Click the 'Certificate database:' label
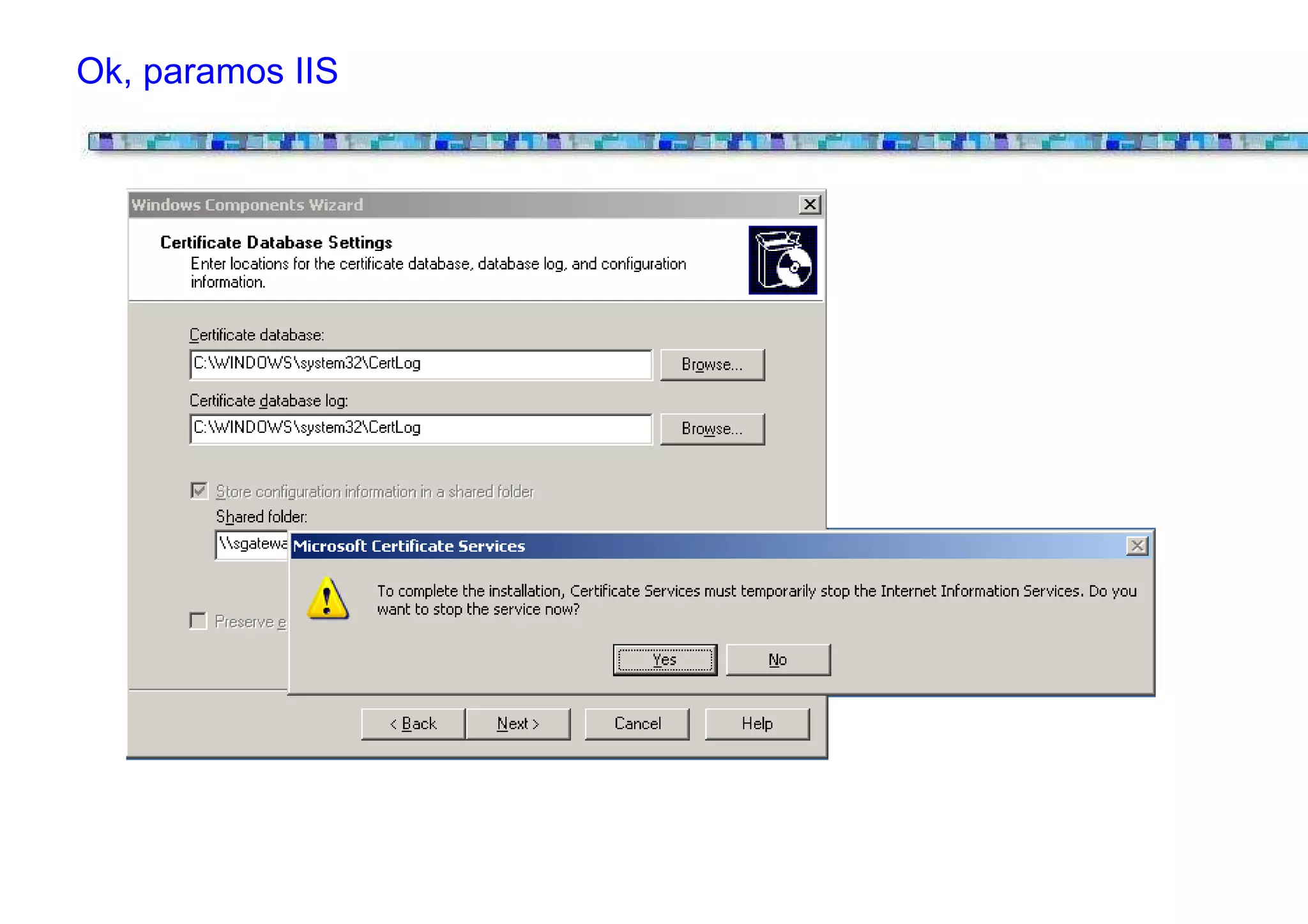 257,335
